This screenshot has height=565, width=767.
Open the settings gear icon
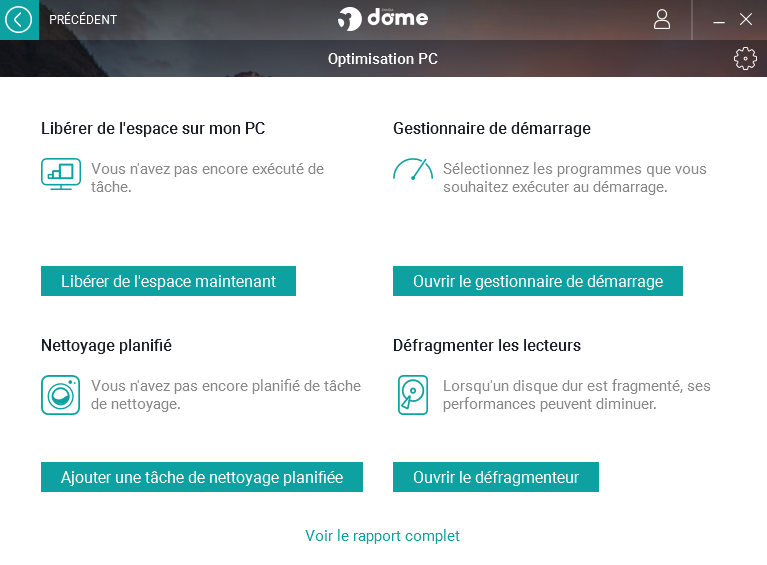point(745,59)
